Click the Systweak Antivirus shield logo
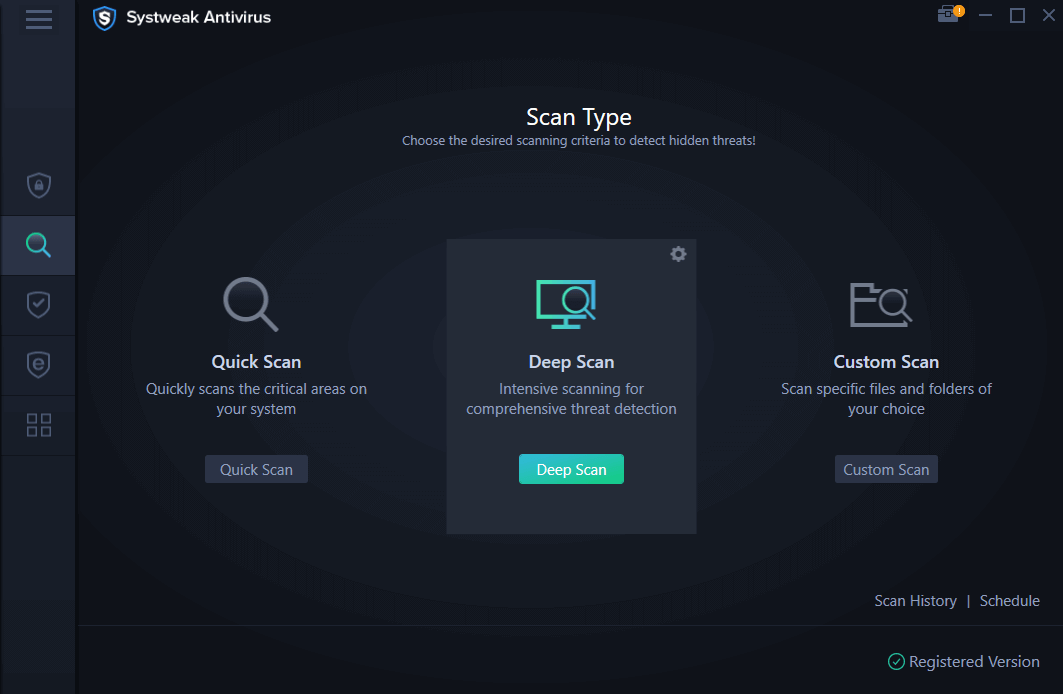Screen dimensions: 1063x694 [104, 17]
